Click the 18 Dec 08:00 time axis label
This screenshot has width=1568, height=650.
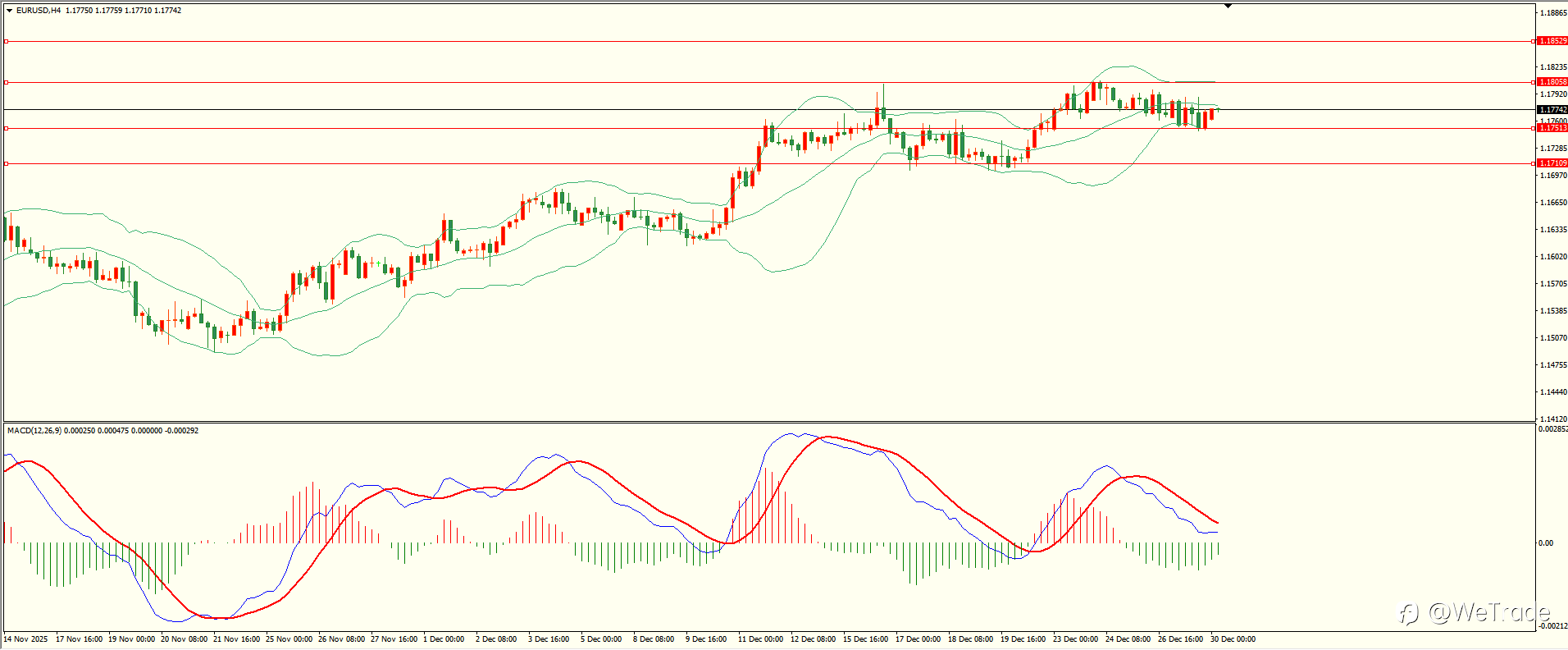(971, 639)
